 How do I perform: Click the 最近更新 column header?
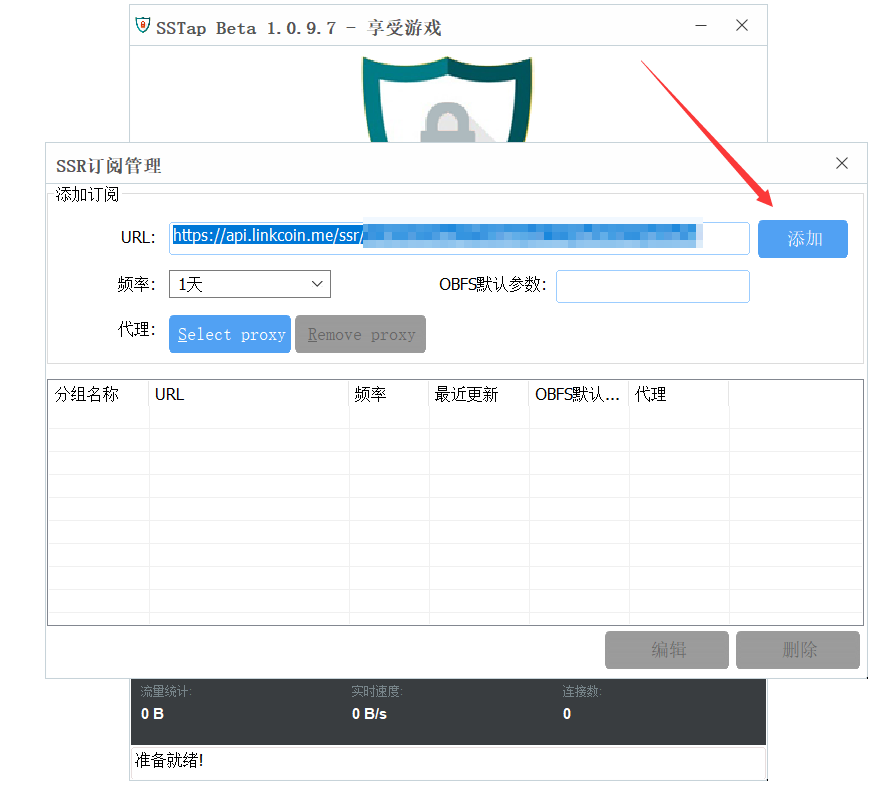[479, 394]
